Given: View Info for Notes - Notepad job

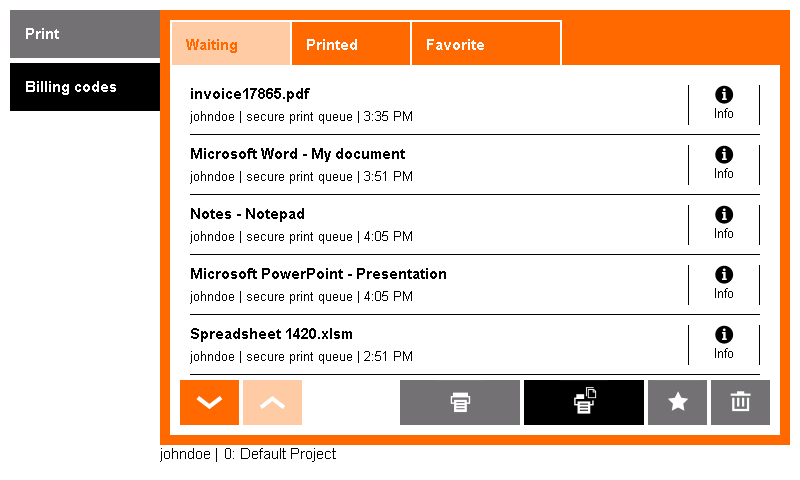Looking at the screenshot, I should pos(723,225).
